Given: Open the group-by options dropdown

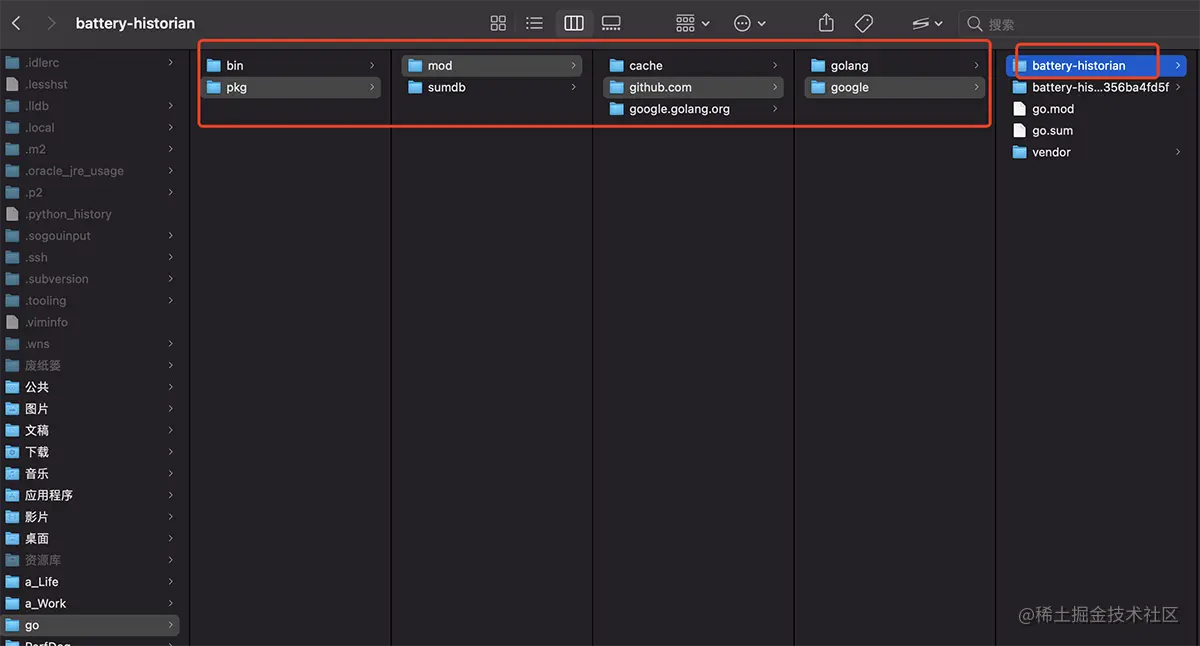Looking at the screenshot, I should 692,23.
